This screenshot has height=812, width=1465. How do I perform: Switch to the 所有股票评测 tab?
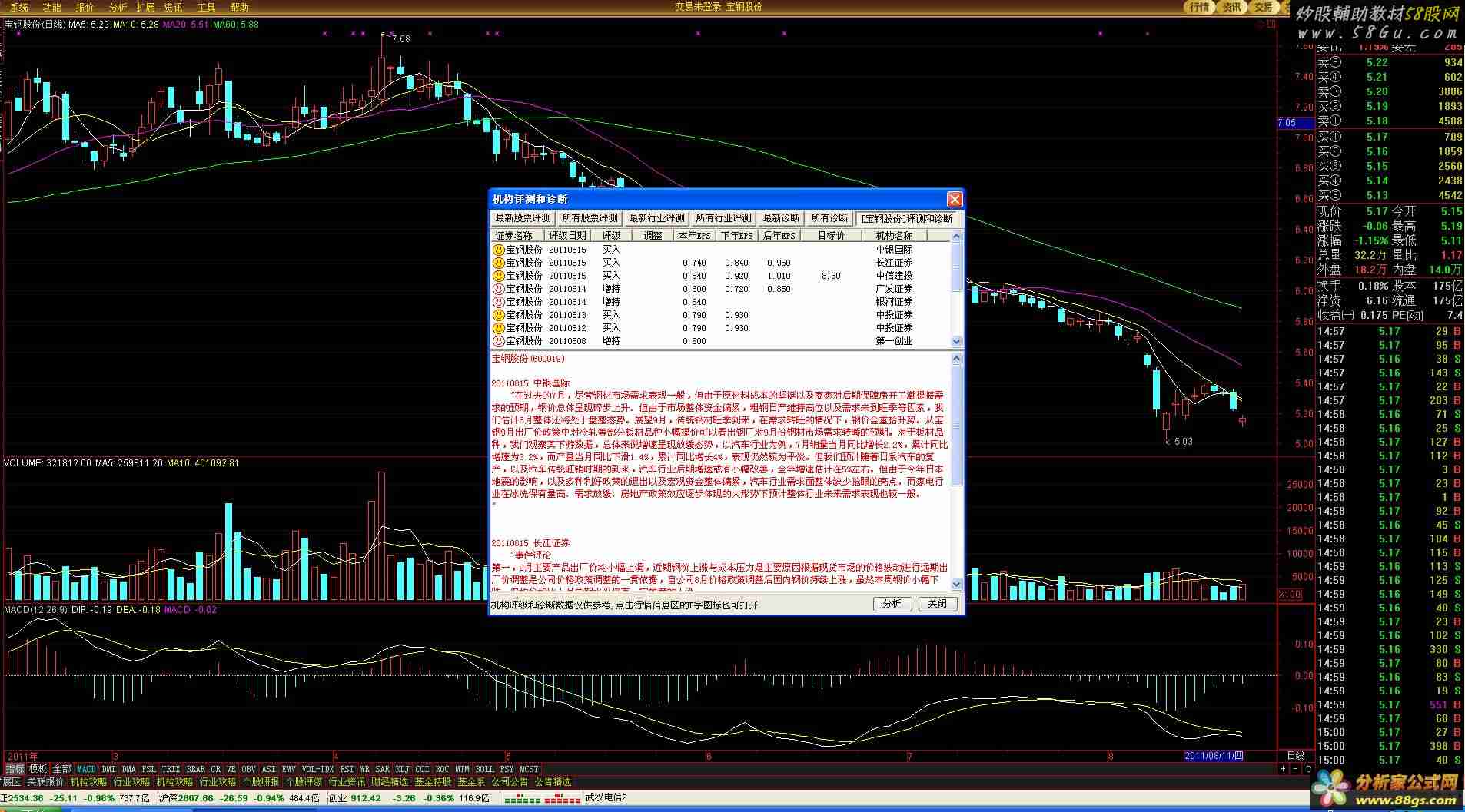(x=590, y=218)
